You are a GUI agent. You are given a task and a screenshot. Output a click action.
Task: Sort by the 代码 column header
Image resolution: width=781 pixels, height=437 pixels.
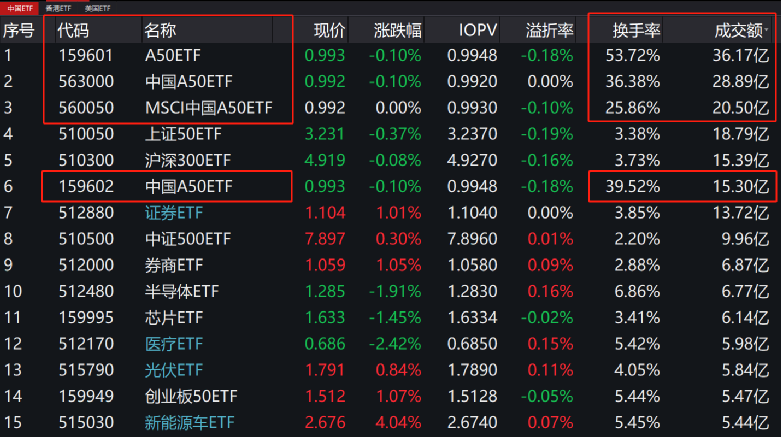click(73, 30)
